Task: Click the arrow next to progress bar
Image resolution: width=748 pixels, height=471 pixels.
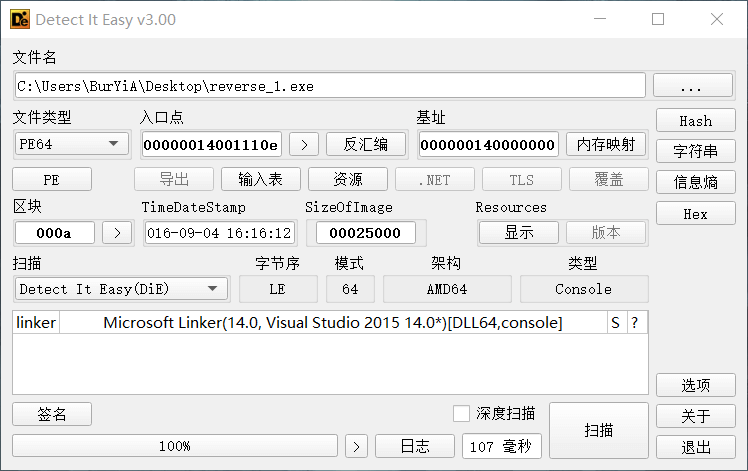Action: (x=356, y=446)
